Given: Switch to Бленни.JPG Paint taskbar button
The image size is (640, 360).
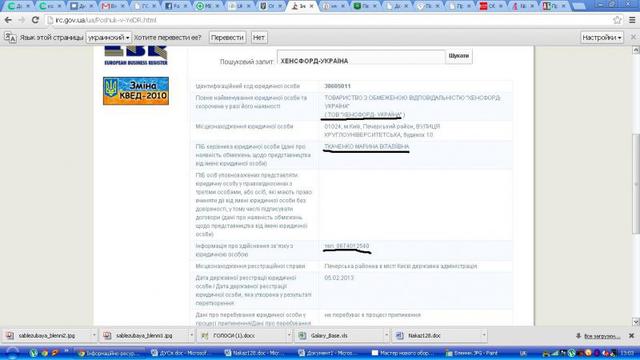Looking at the screenshot, I should pos(478,353).
